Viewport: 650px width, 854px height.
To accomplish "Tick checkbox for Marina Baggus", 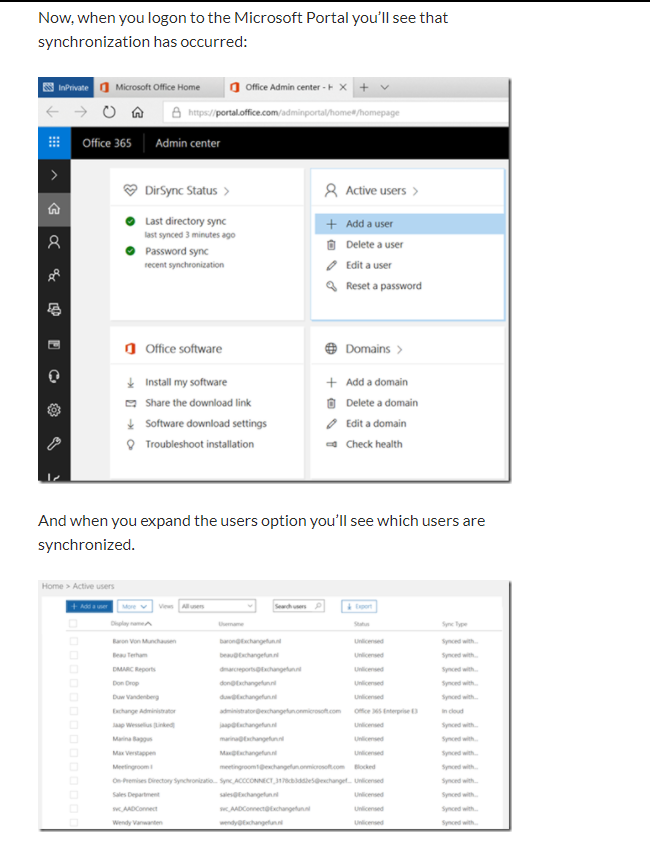I will (74, 739).
